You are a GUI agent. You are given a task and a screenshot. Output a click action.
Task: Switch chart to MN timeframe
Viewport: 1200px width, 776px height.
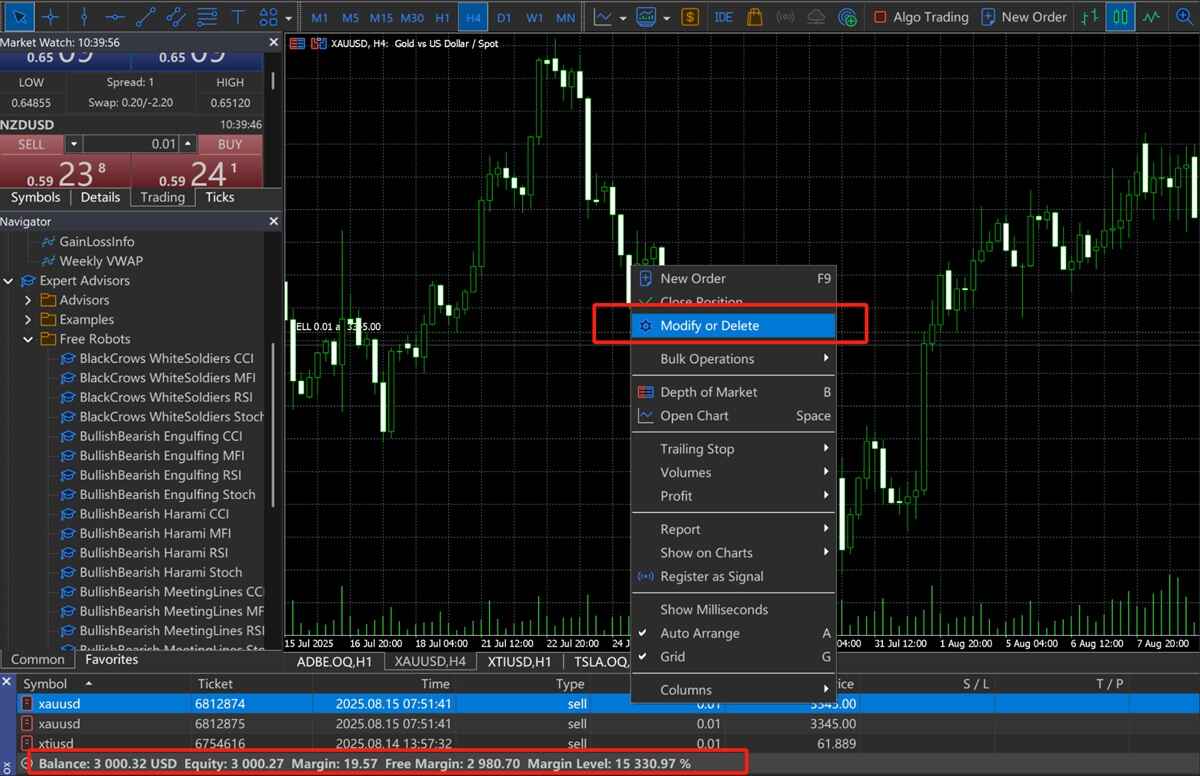tap(566, 18)
